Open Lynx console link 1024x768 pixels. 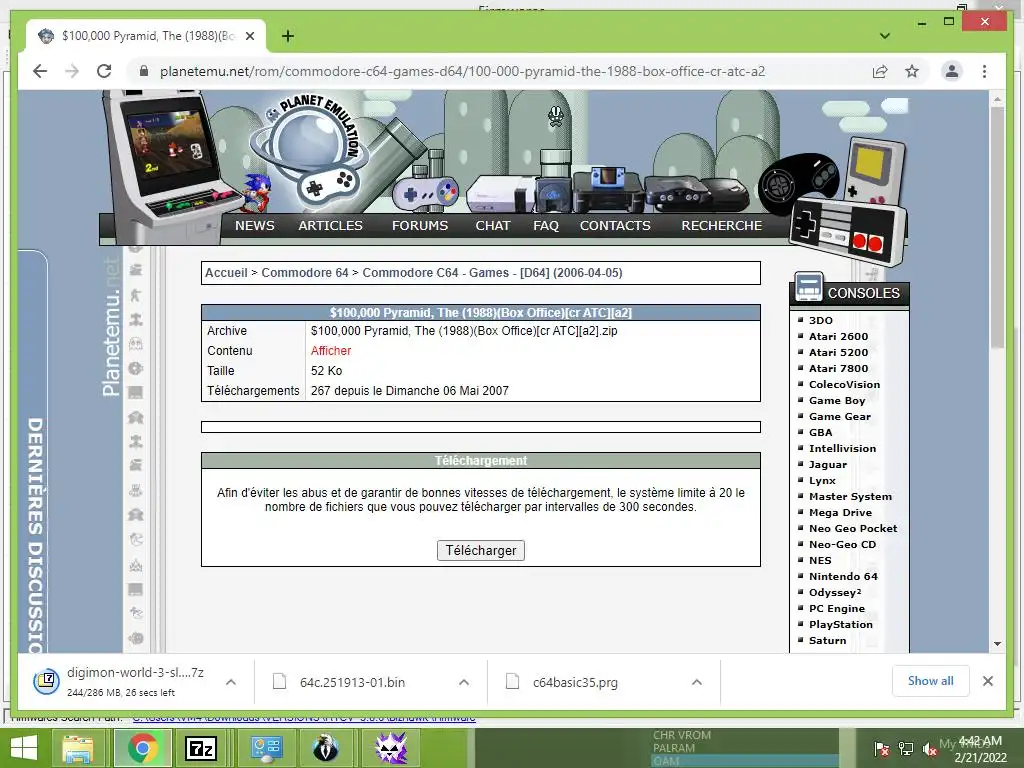pyautogui.click(x=822, y=481)
